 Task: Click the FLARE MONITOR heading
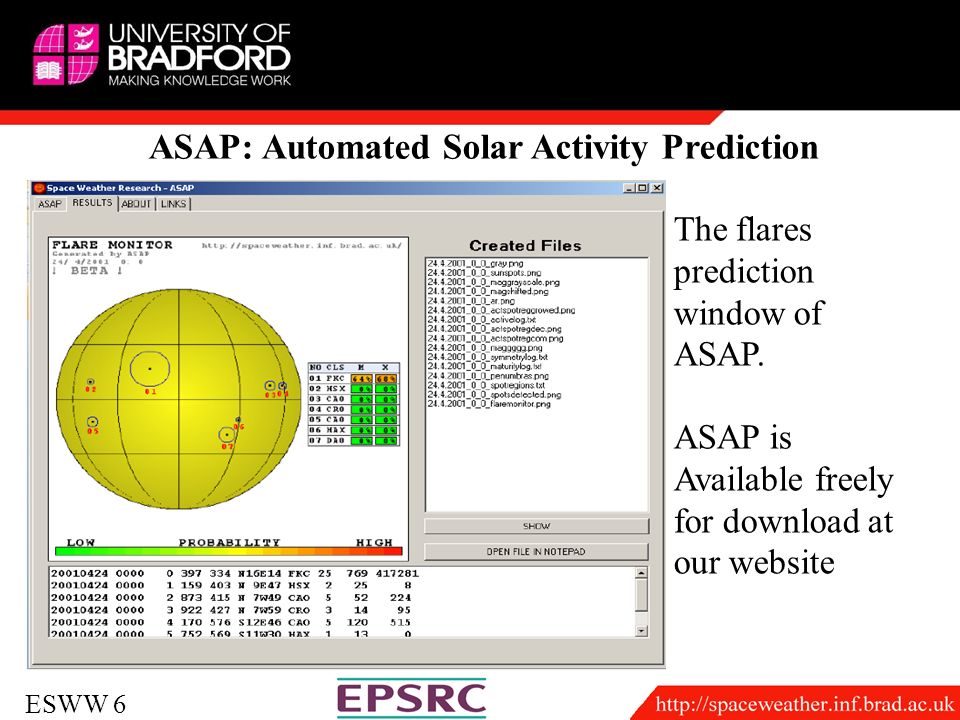[x=112, y=245]
